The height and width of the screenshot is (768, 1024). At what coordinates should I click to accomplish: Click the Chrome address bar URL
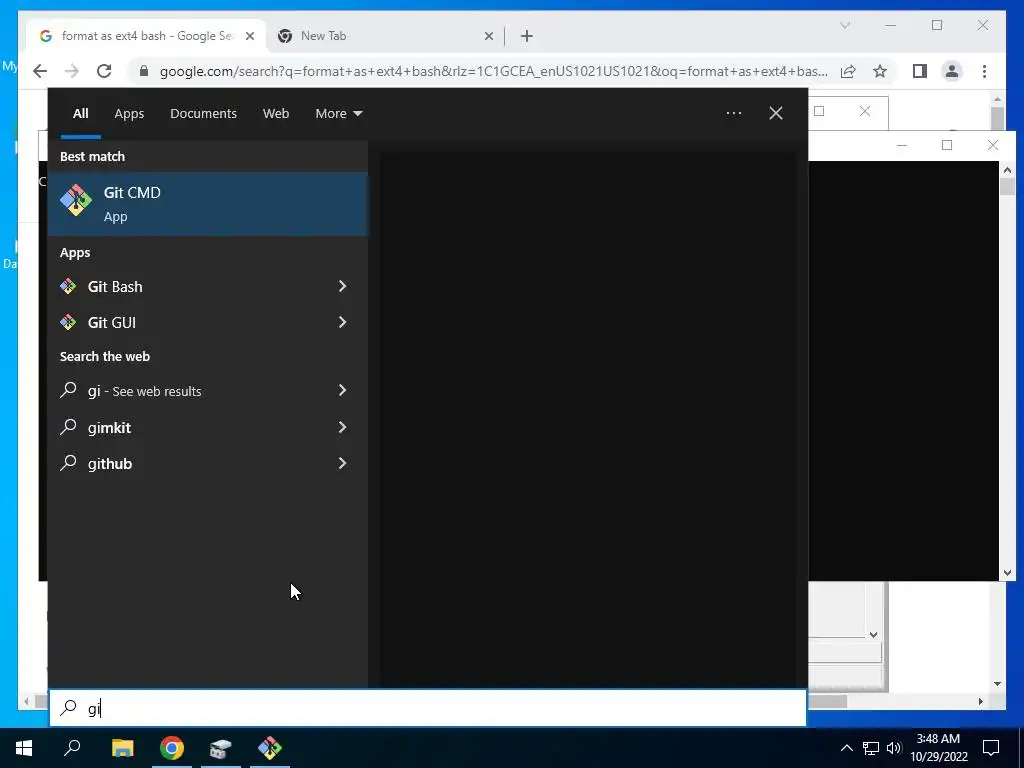pos(494,71)
